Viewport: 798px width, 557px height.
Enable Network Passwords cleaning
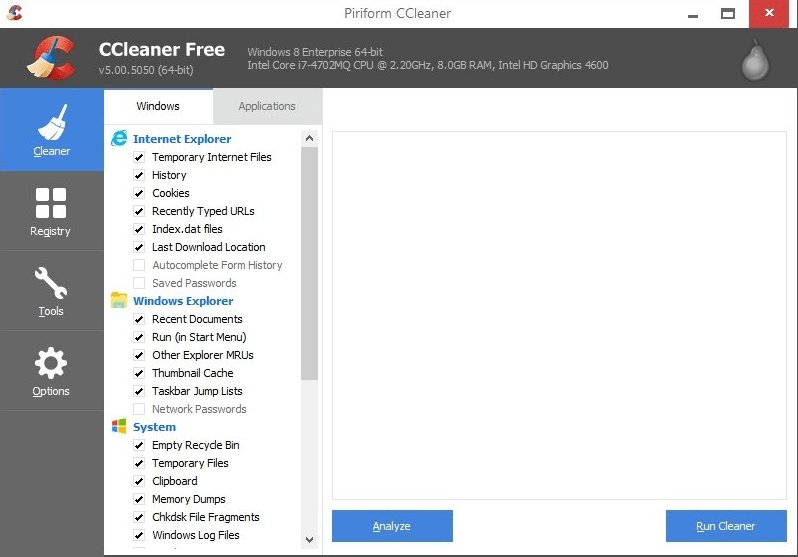tap(139, 409)
